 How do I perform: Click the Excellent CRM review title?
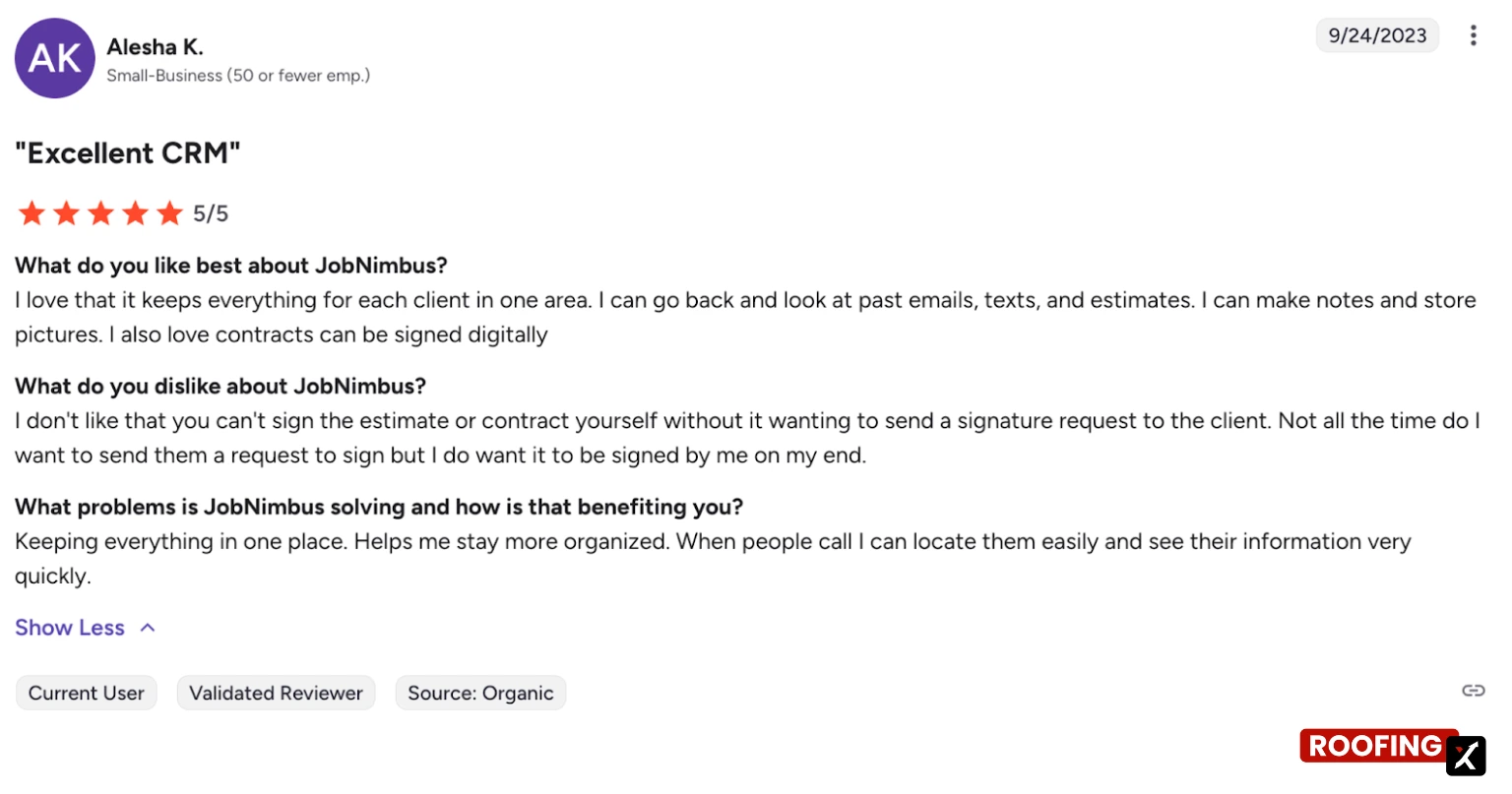click(x=126, y=153)
